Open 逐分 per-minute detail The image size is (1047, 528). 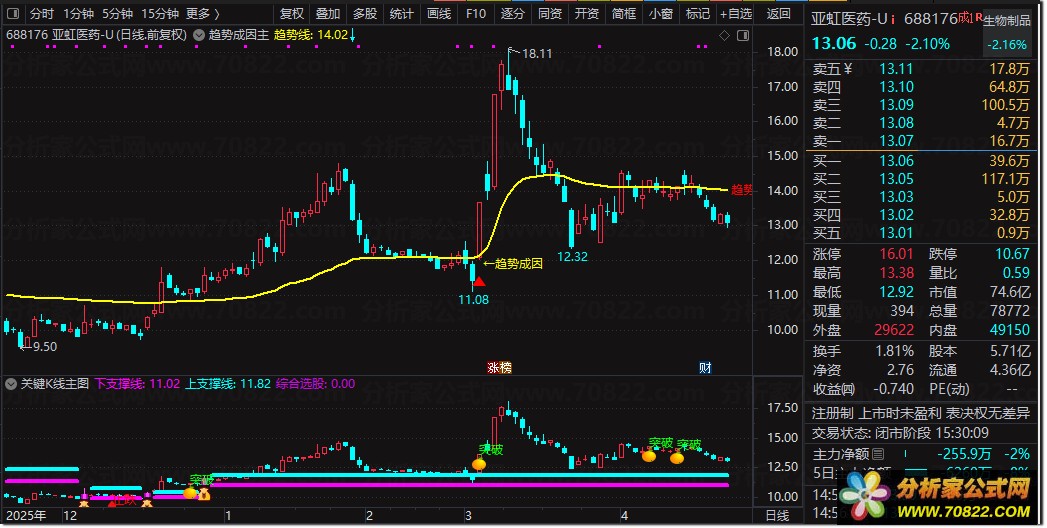pos(513,13)
